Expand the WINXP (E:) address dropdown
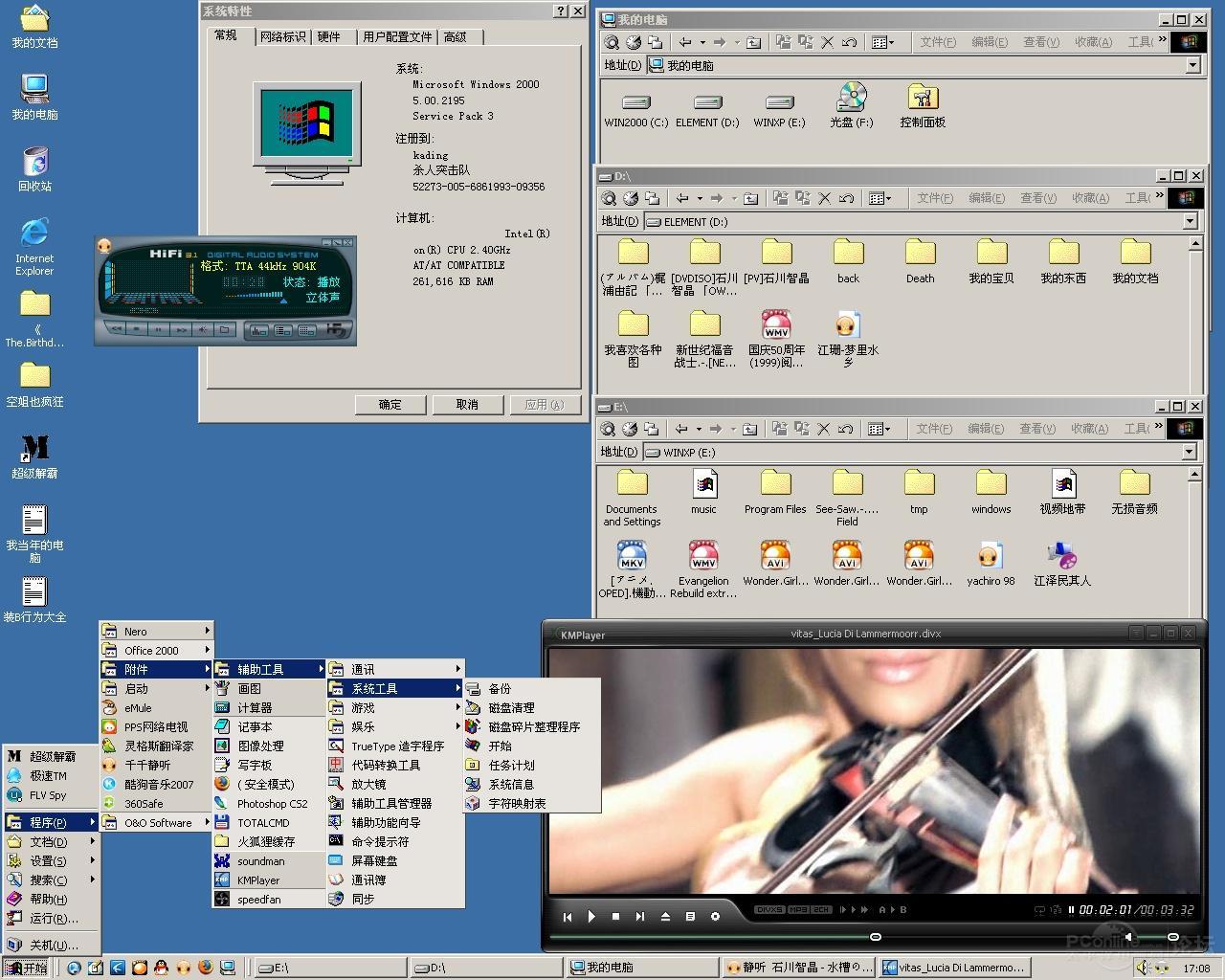This screenshot has height=980, width=1225. 1190,452
